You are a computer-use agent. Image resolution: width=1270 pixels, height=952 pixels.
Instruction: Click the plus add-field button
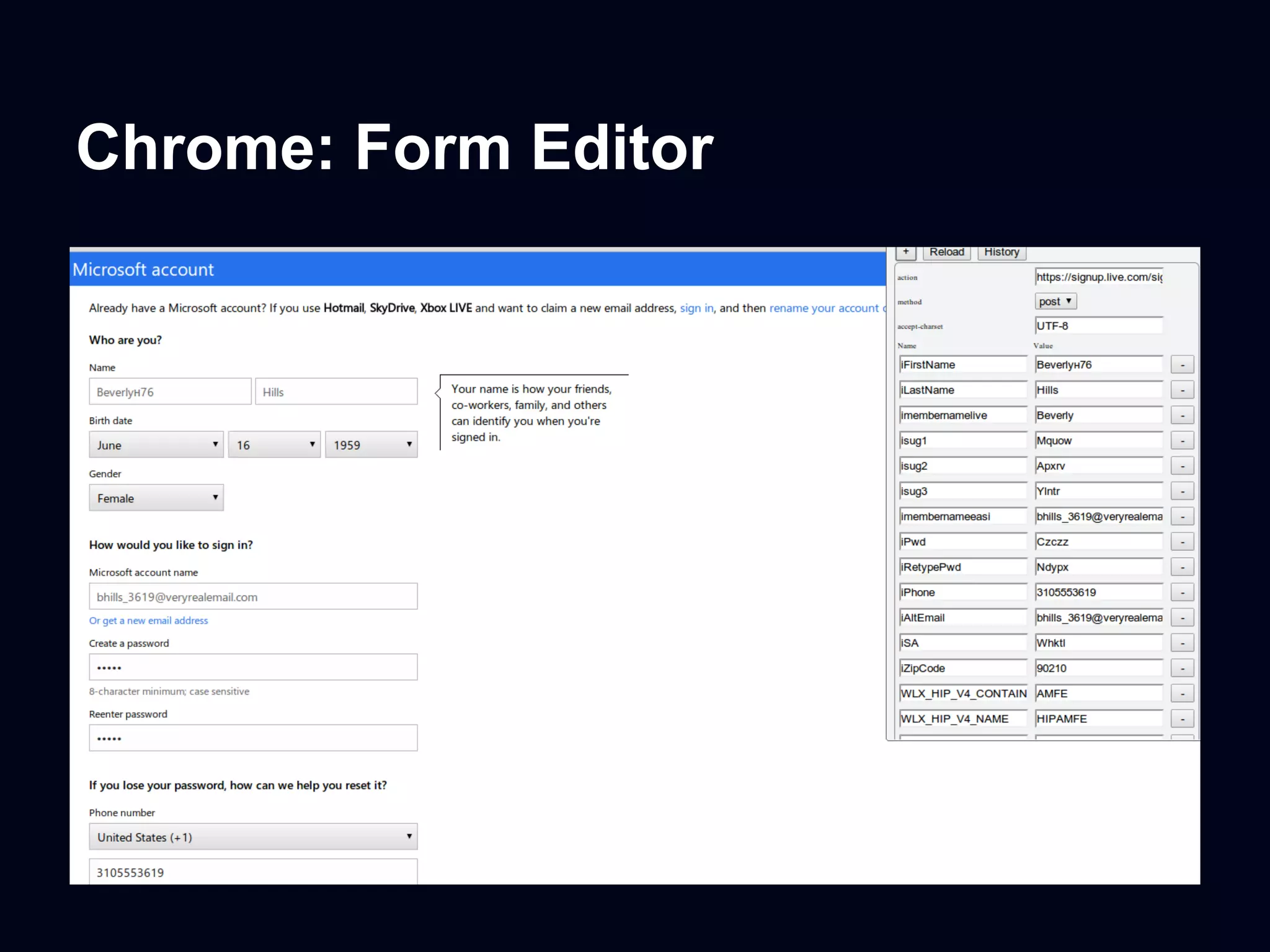pyautogui.click(x=906, y=253)
